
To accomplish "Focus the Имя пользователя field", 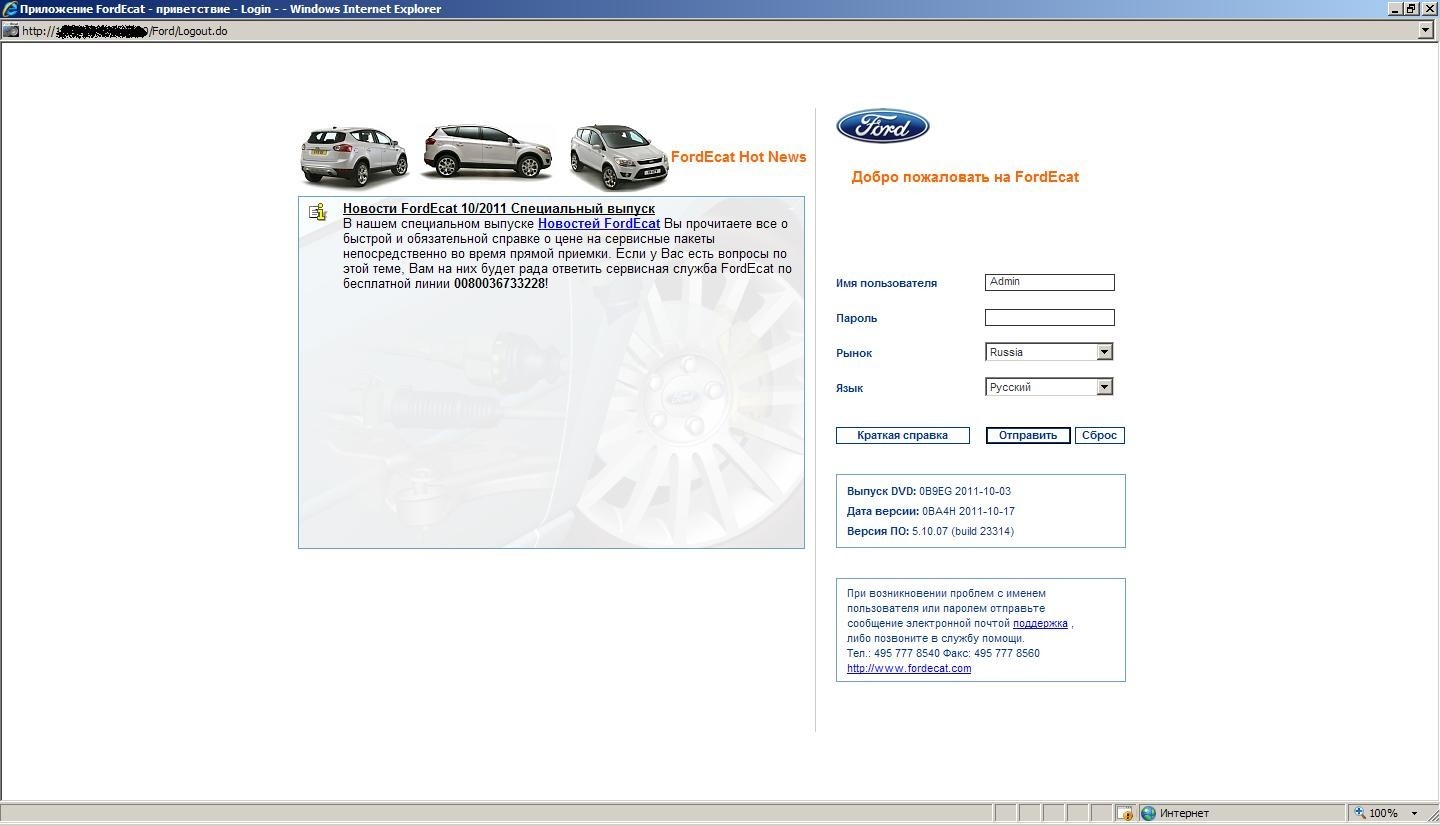I will [x=1049, y=282].
